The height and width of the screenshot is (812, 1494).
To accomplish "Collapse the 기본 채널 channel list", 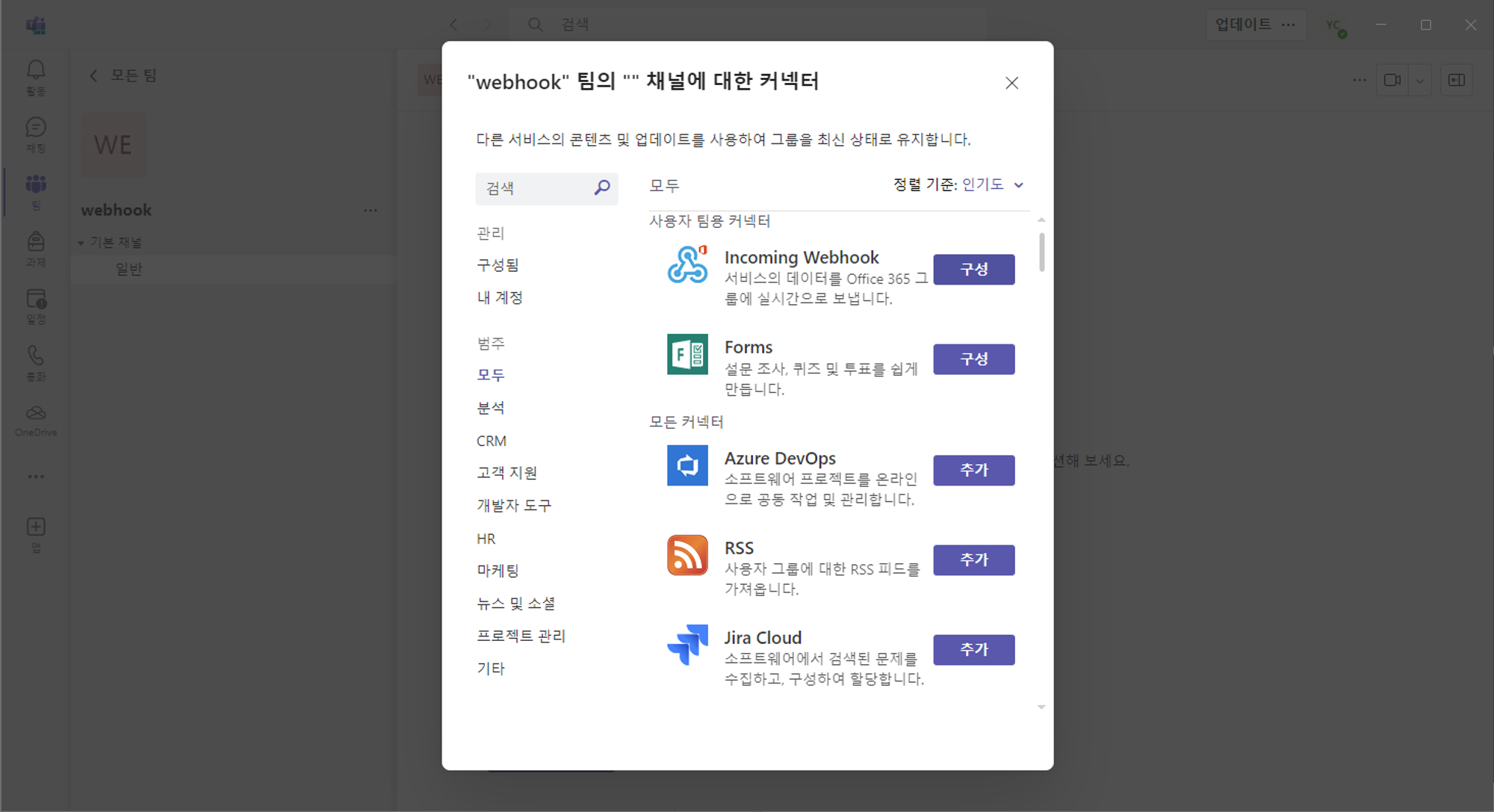I will [x=81, y=243].
